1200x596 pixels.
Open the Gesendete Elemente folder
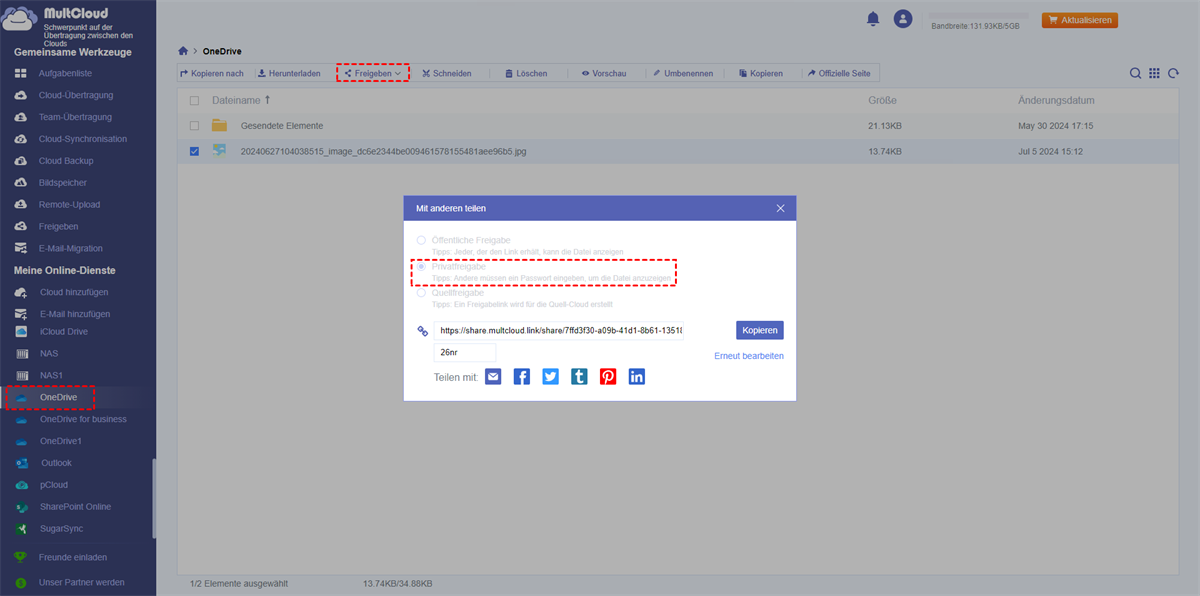coord(282,126)
